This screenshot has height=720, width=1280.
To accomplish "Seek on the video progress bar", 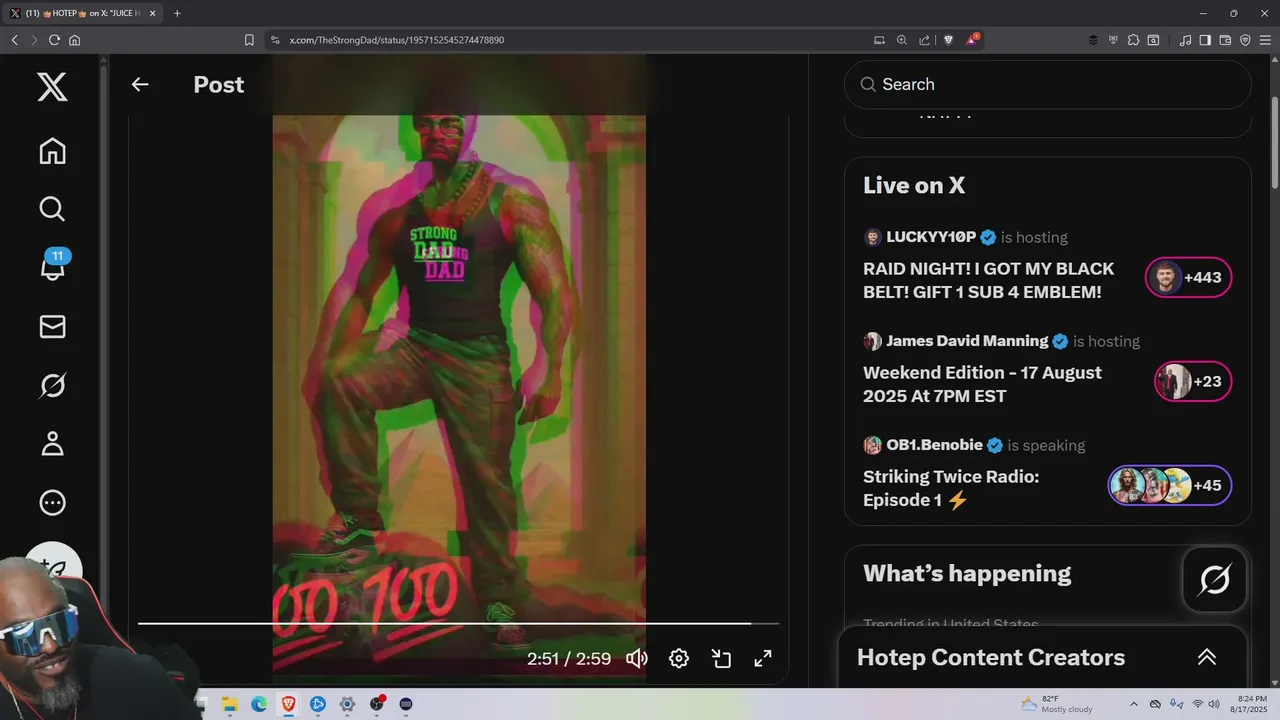I will pos(458,623).
